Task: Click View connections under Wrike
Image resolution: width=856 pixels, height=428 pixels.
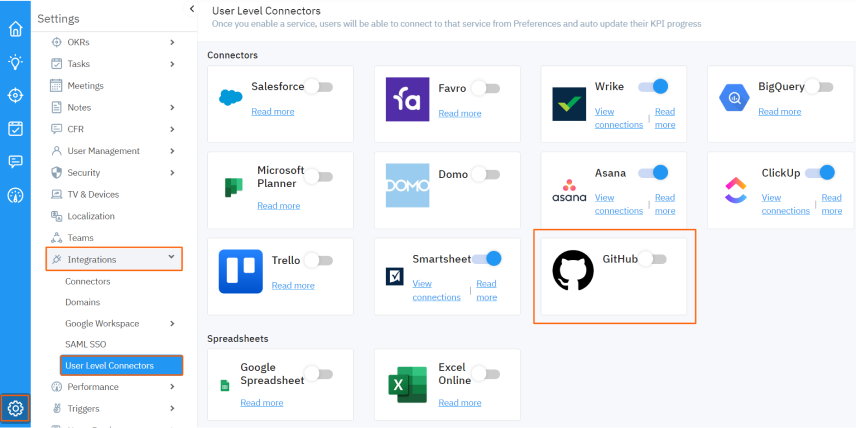Action: 619,118
